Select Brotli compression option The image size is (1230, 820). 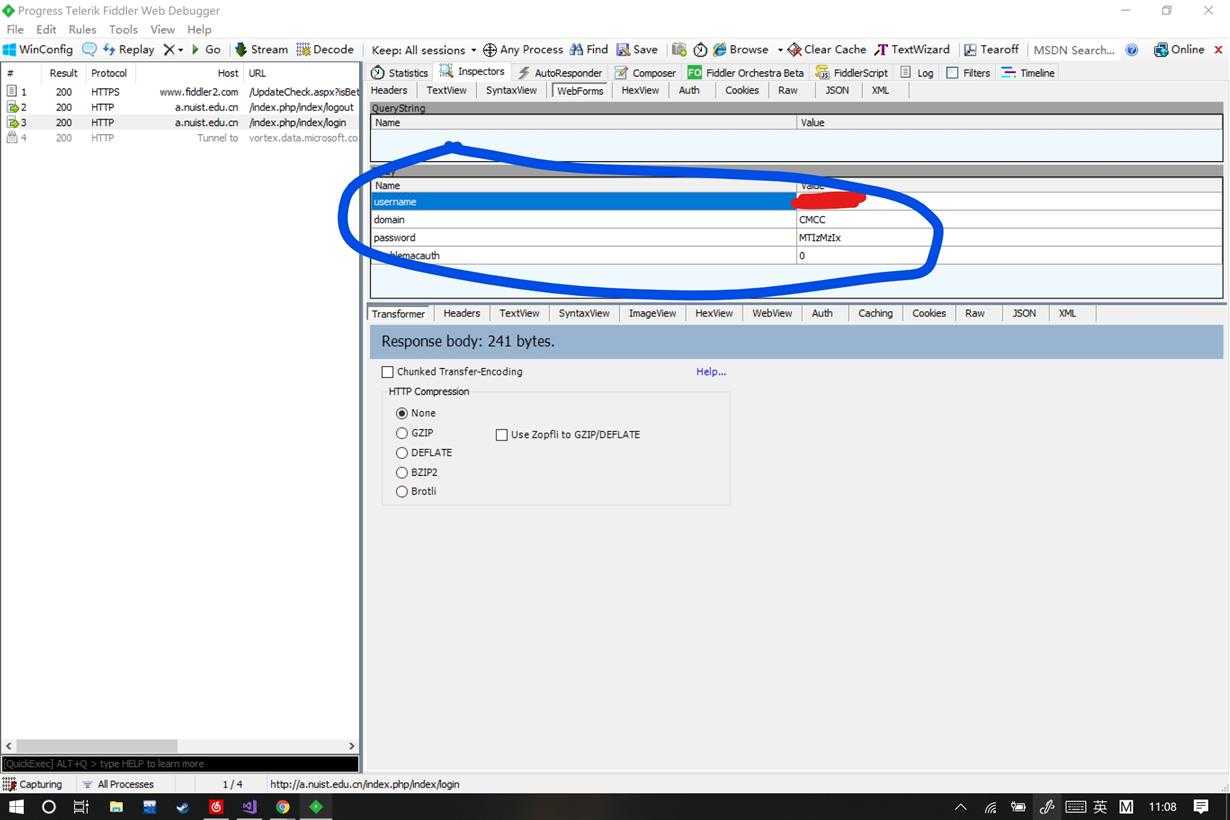click(x=402, y=492)
